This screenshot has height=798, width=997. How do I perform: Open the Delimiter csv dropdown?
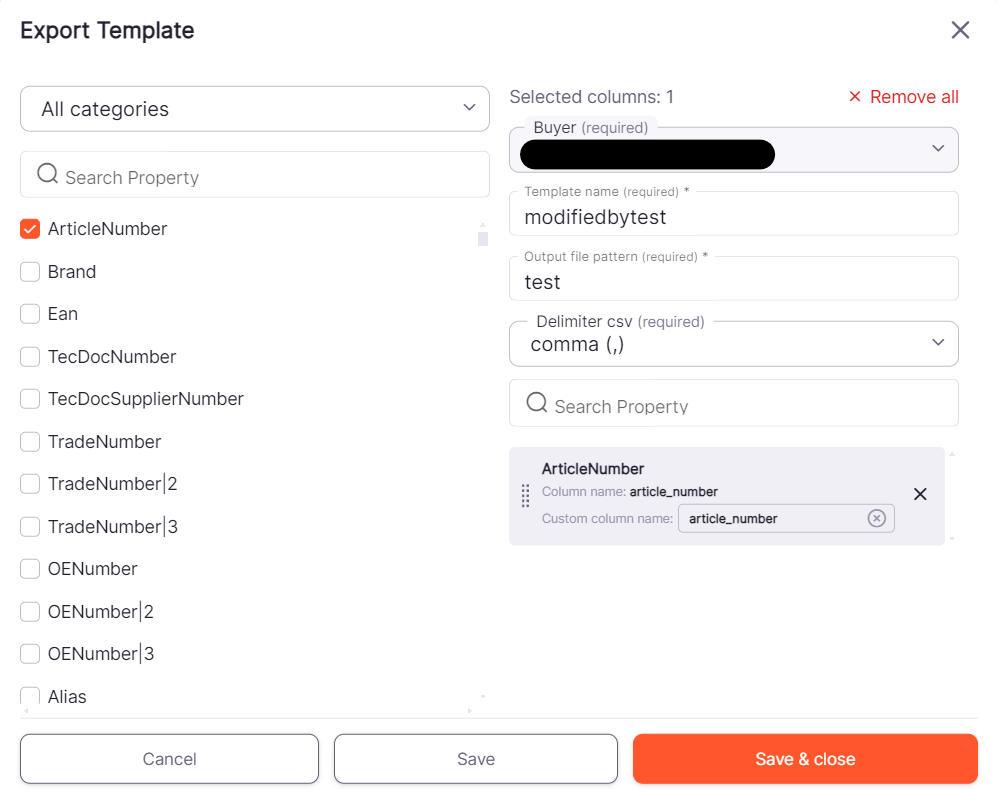click(733, 344)
